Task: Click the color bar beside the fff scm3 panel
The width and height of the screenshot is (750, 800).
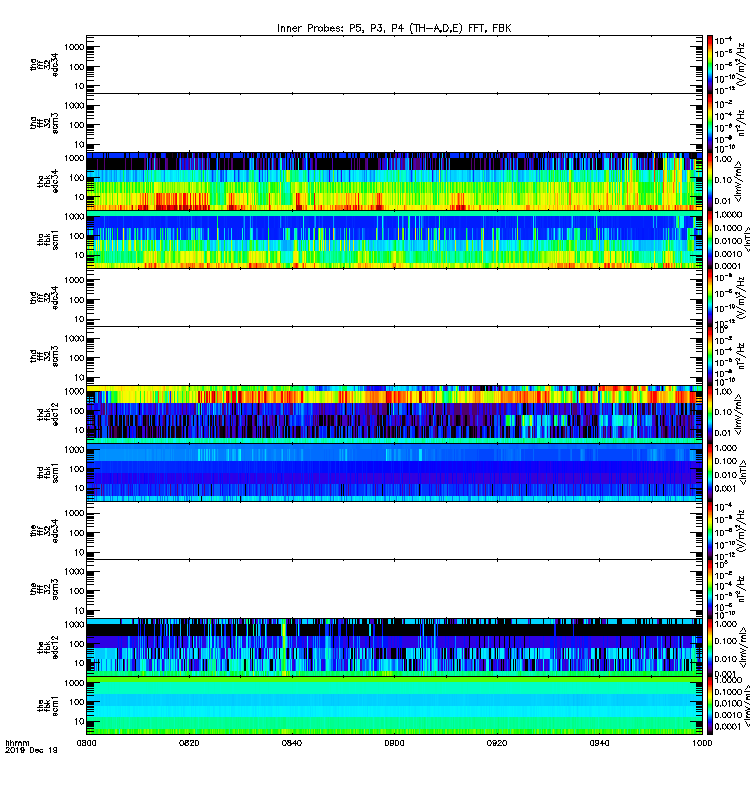Action: pyautogui.click(x=710, y=589)
